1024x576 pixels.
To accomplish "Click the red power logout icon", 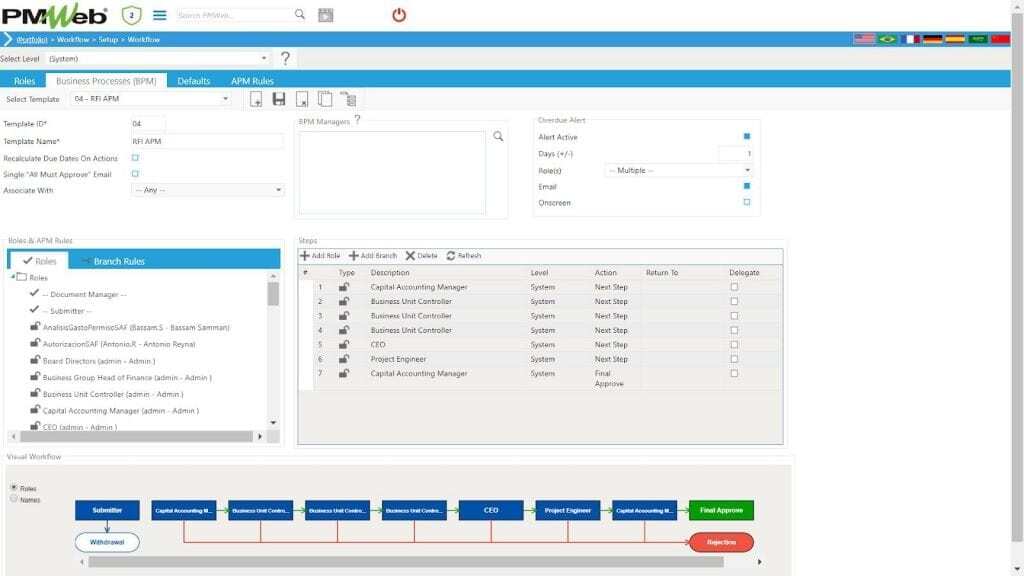I will coord(399,15).
